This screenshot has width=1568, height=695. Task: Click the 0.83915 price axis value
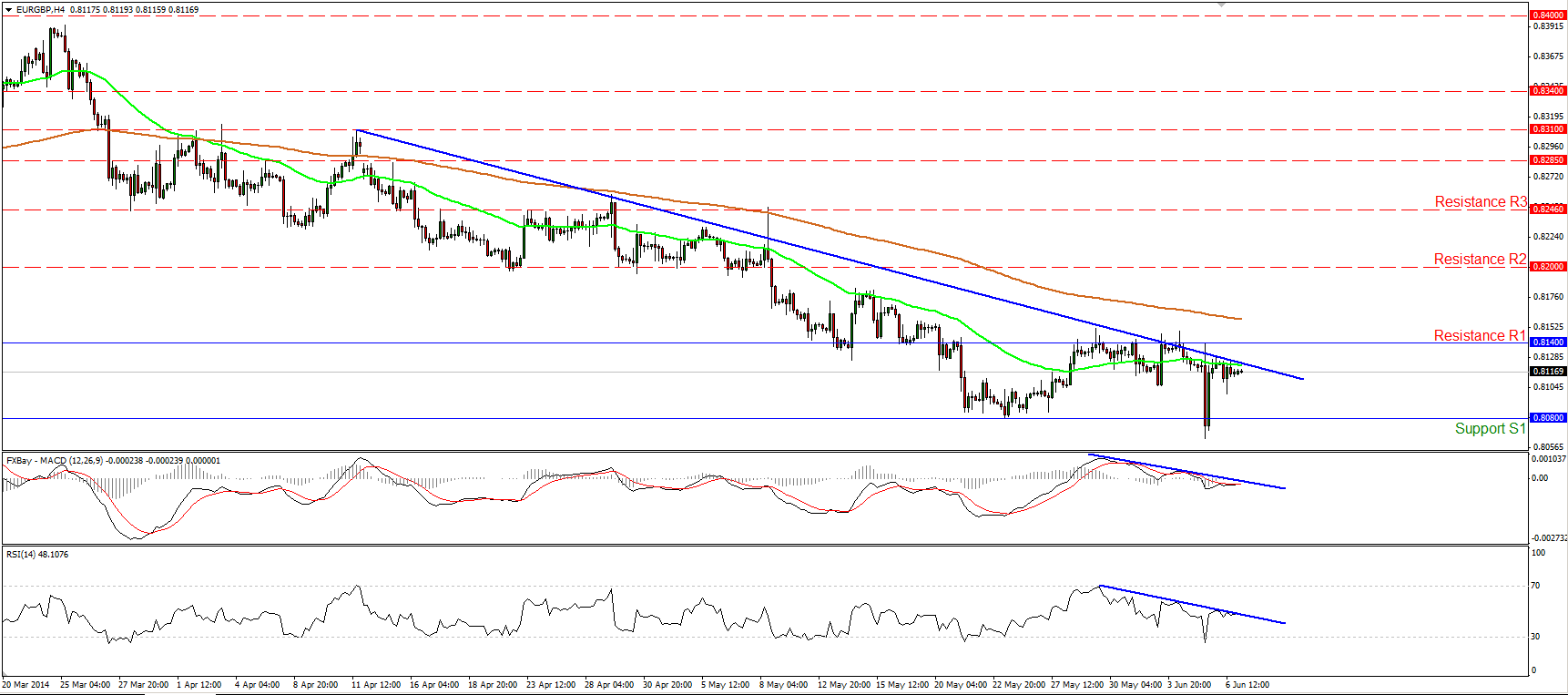[x=1549, y=26]
